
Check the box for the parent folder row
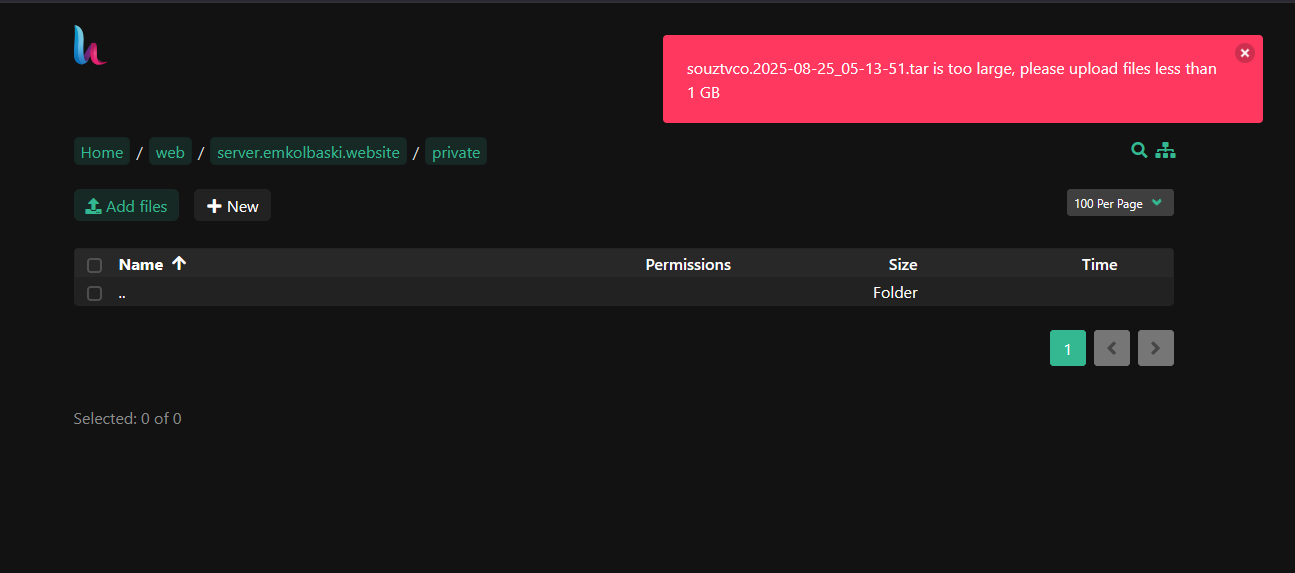(x=95, y=293)
